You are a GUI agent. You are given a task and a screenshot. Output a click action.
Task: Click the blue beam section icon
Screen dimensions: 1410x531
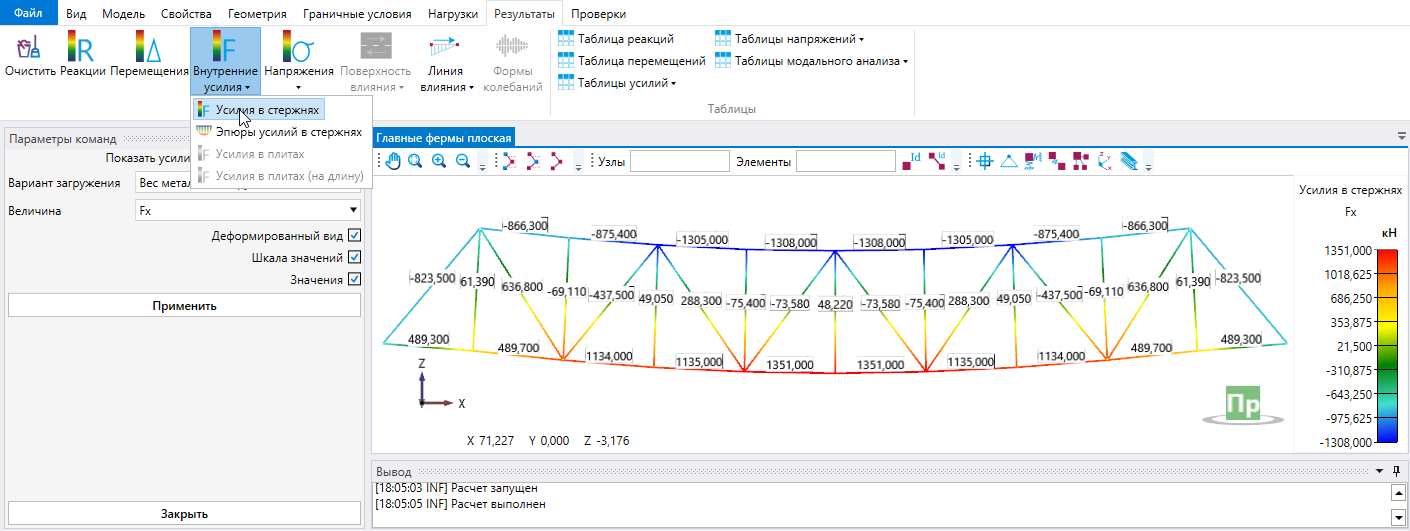1129,161
